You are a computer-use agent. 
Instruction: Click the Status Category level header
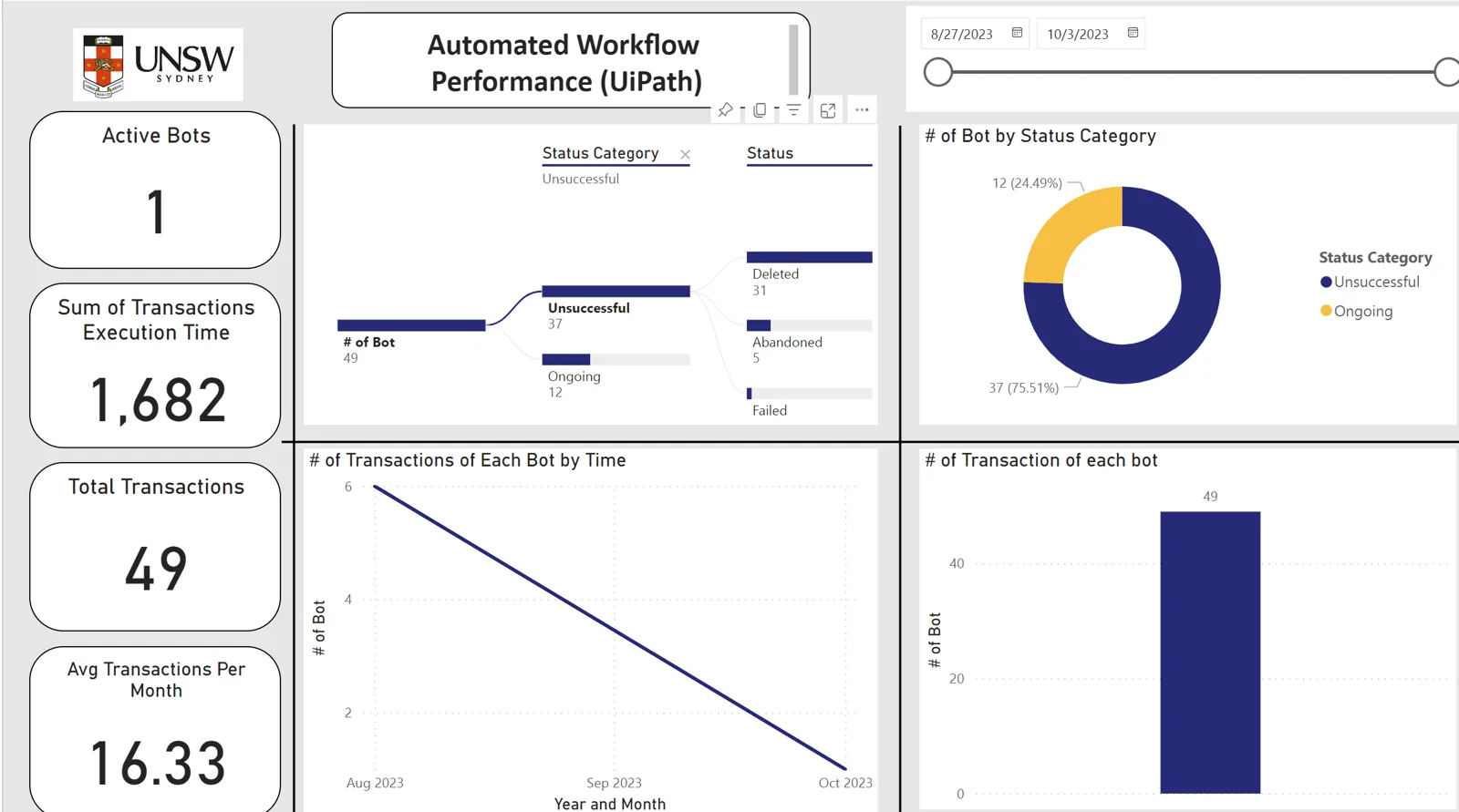click(x=600, y=153)
